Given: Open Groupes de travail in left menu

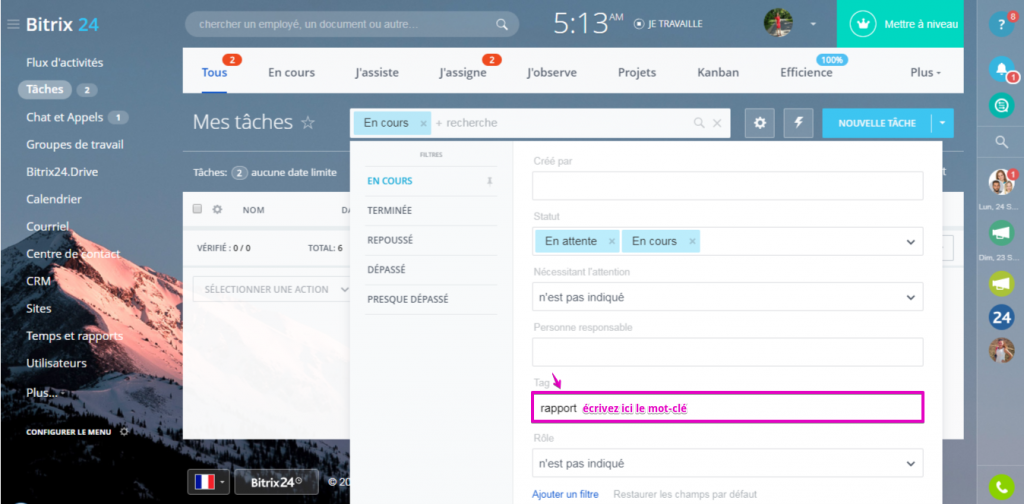Looking at the screenshot, I should (74, 144).
